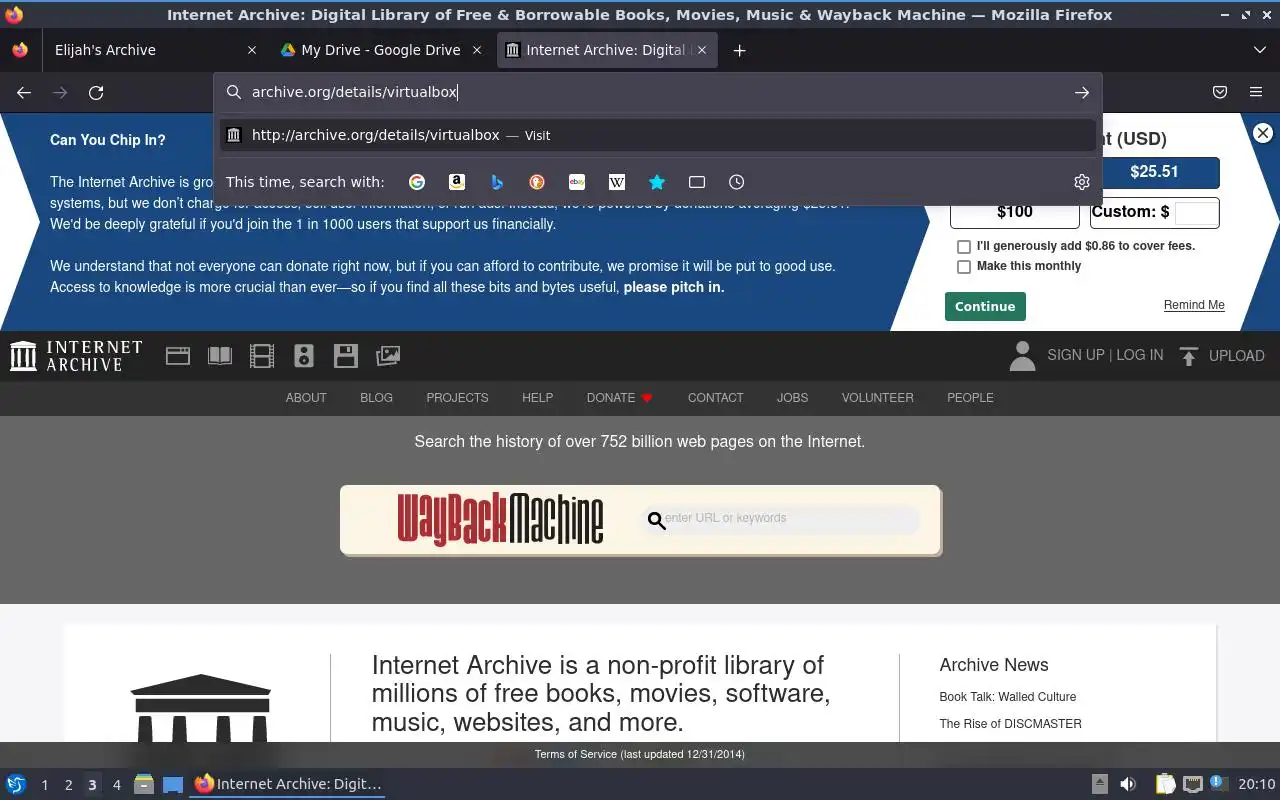Viewport: 1280px width, 800px height.
Task: Search with Bing engine icon
Action: tap(497, 182)
